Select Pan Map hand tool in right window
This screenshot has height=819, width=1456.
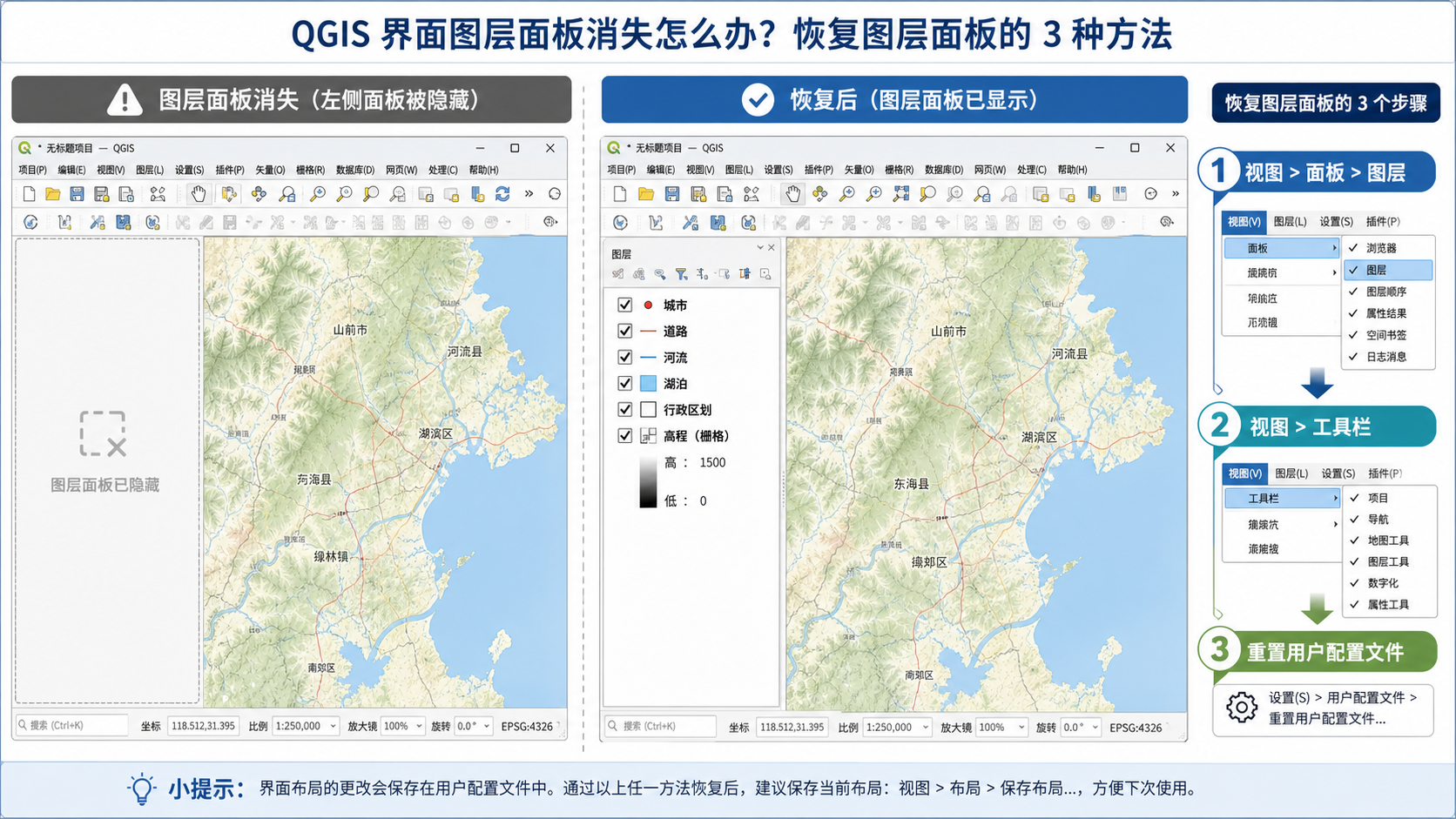(792, 193)
